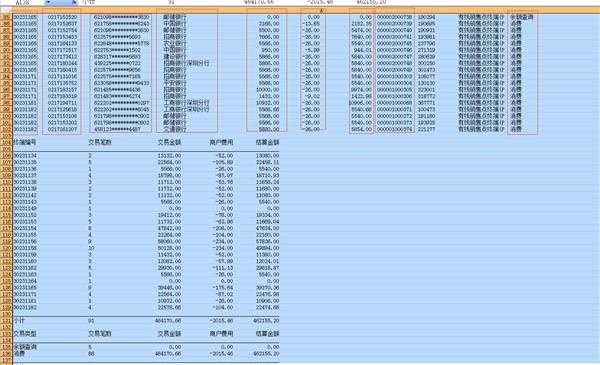Select reference number 0217081207
The image size is (600, 365).
[x=62, y=129]
